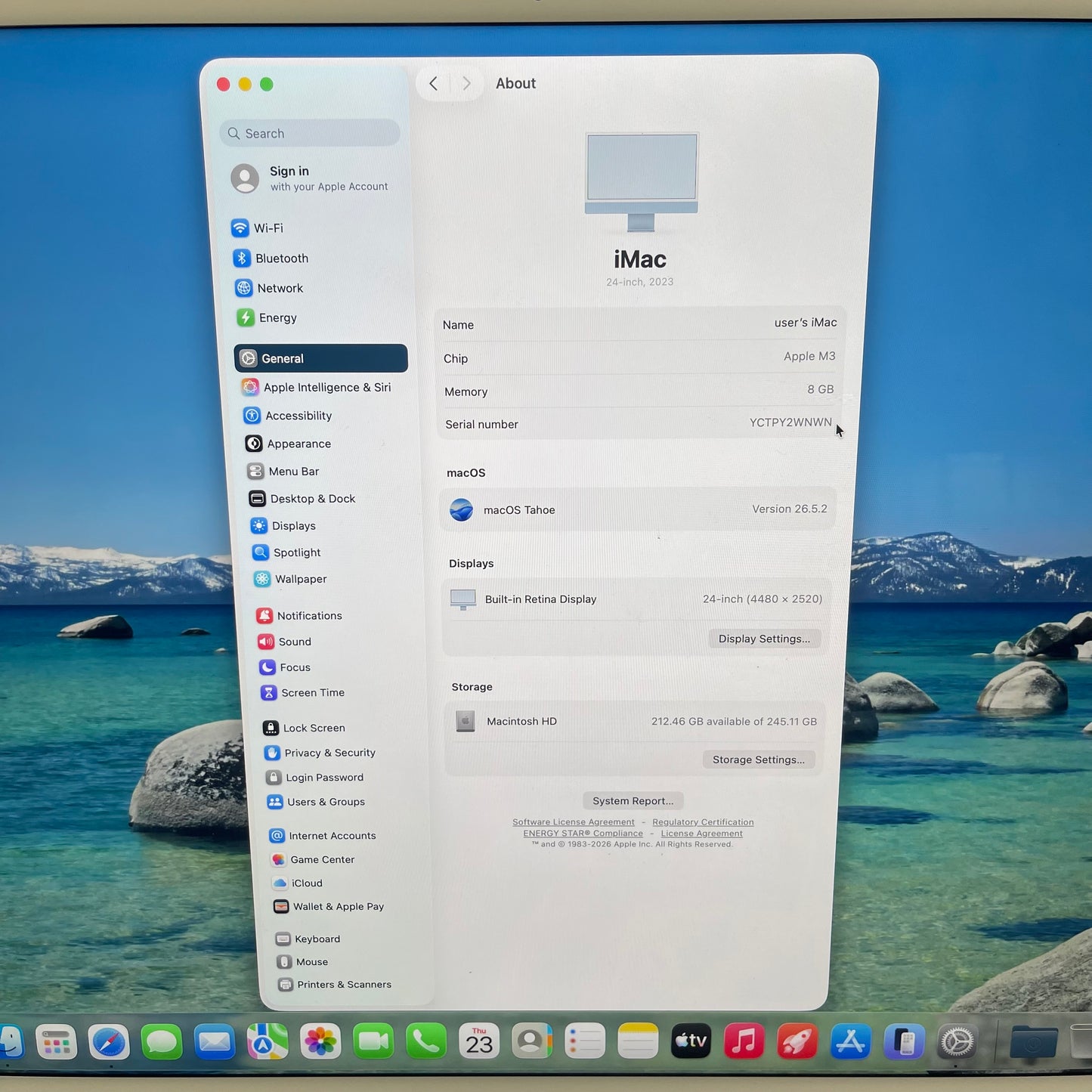Image resolution: width=1092 pixels, height=1092 pixels.
Task: Open Spotlight settings
Action: click(286, 552)
